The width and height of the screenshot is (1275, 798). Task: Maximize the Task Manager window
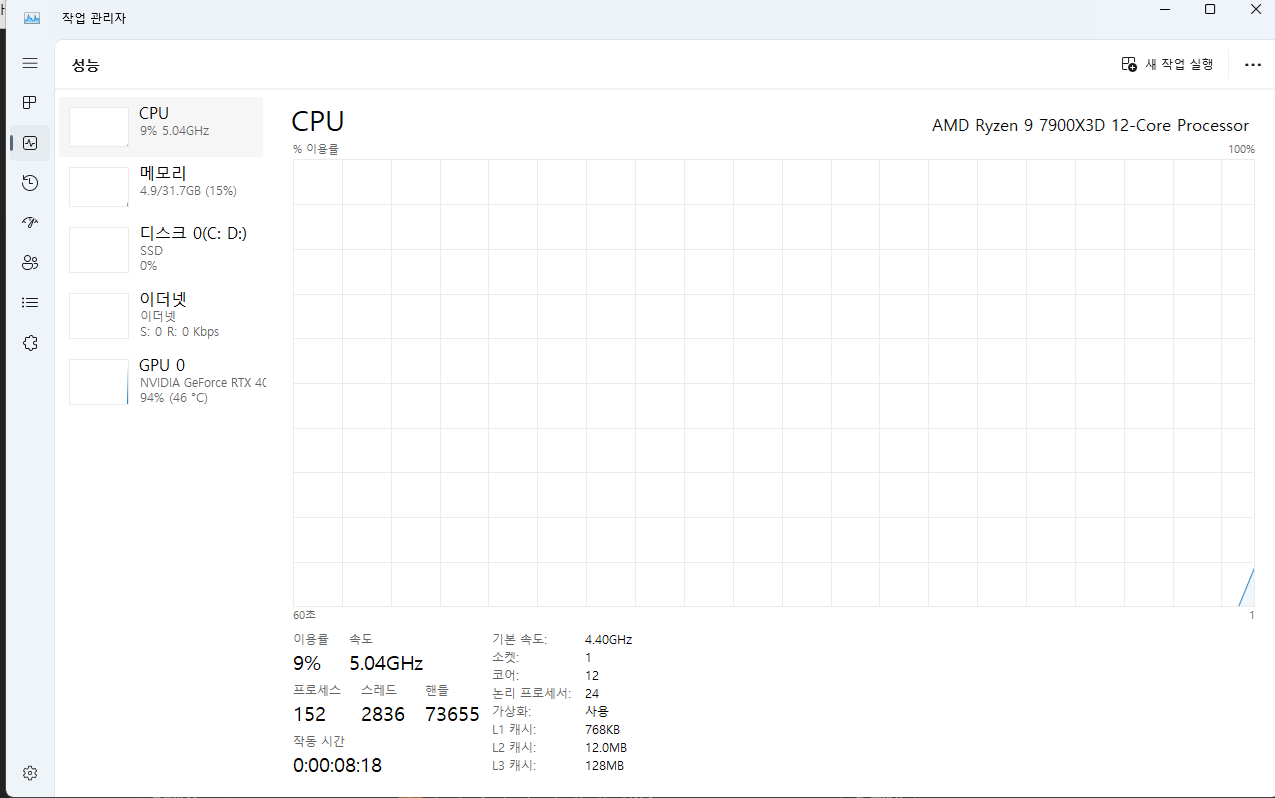[x=1210, y=9]
